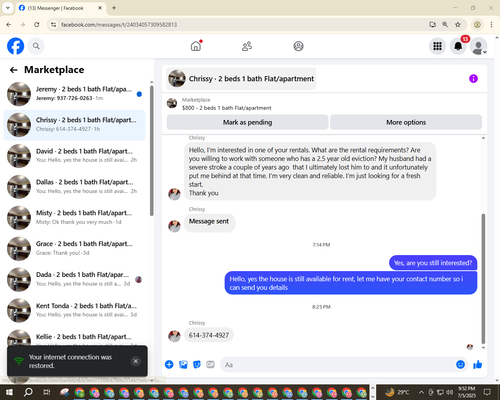The height and width of the screenshot is (400, 500).
Task: Click the message input field Aa
Action: (x=337, y=365)
